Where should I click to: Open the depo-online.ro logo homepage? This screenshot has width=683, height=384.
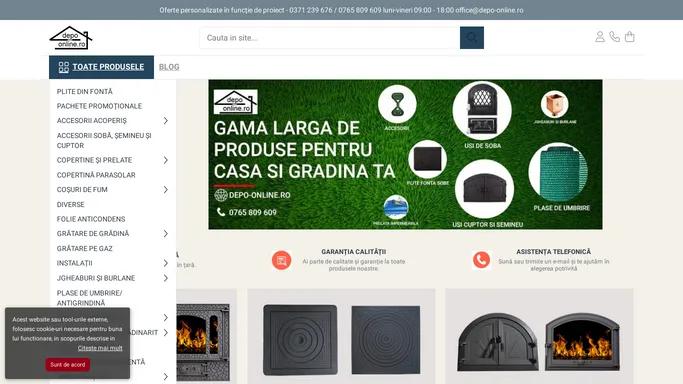71,38
